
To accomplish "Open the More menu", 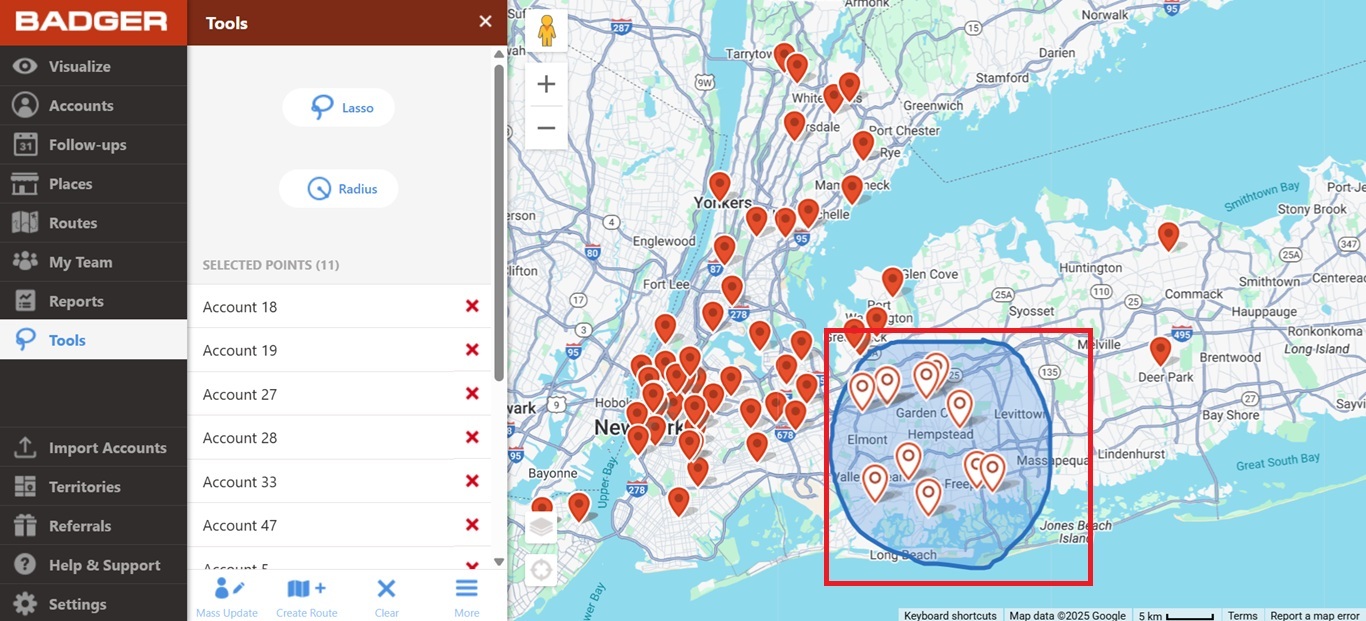I will (466, 597).
